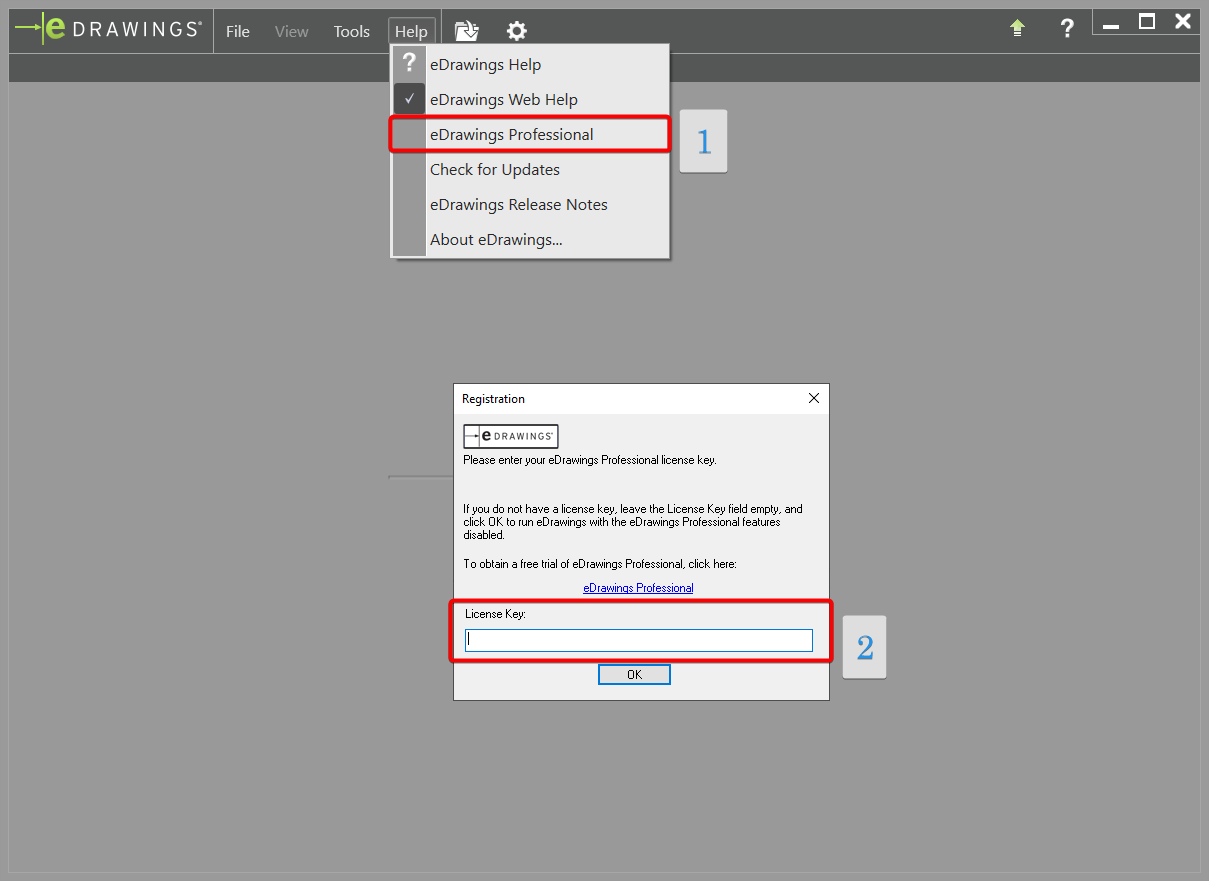Click the eDrawings logo in toolbar
The width and height of the screenshot is (1209, 881).
click(x=108, y=29)
